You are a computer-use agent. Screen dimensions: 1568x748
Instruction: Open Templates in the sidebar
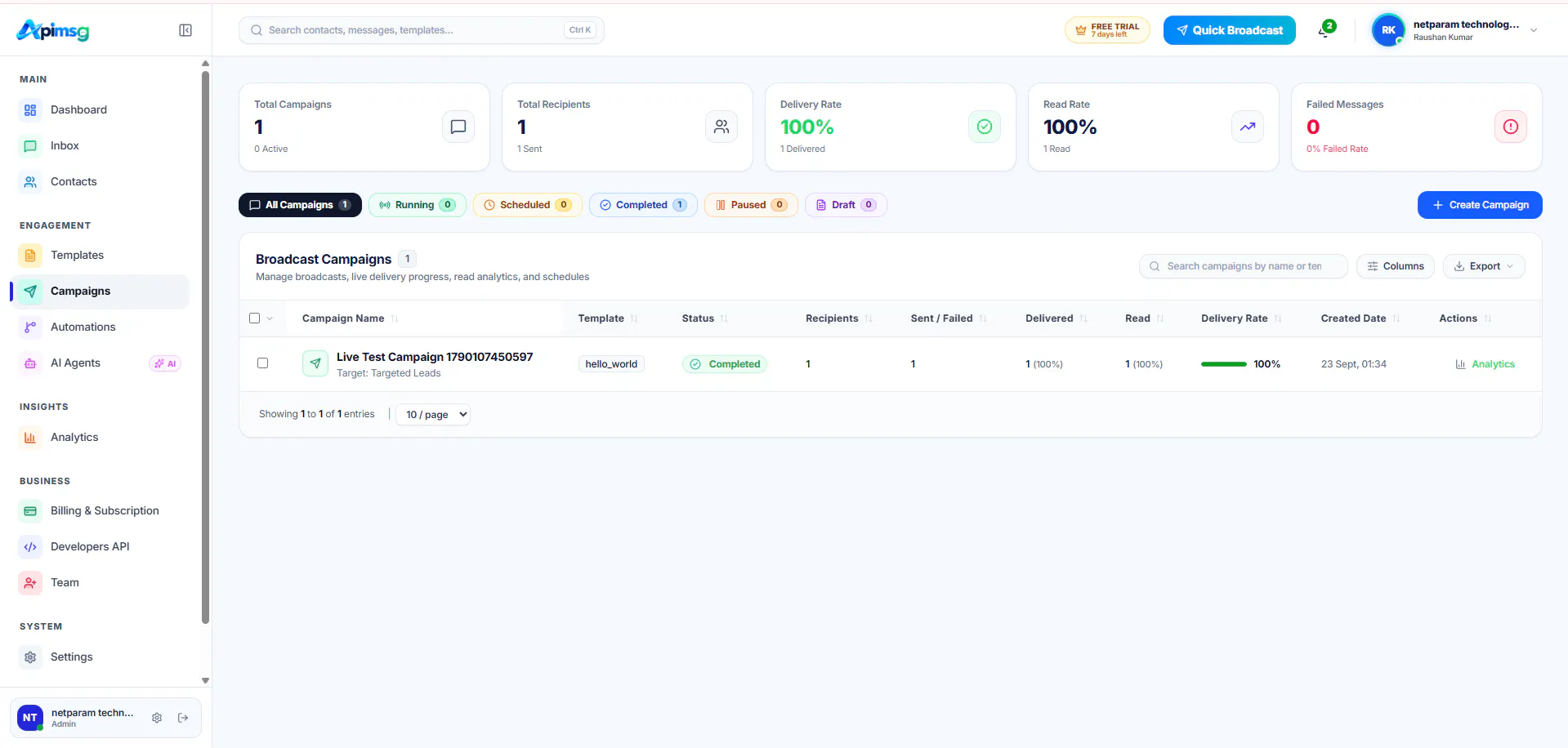pyautogui.click(x=100, y=256)
